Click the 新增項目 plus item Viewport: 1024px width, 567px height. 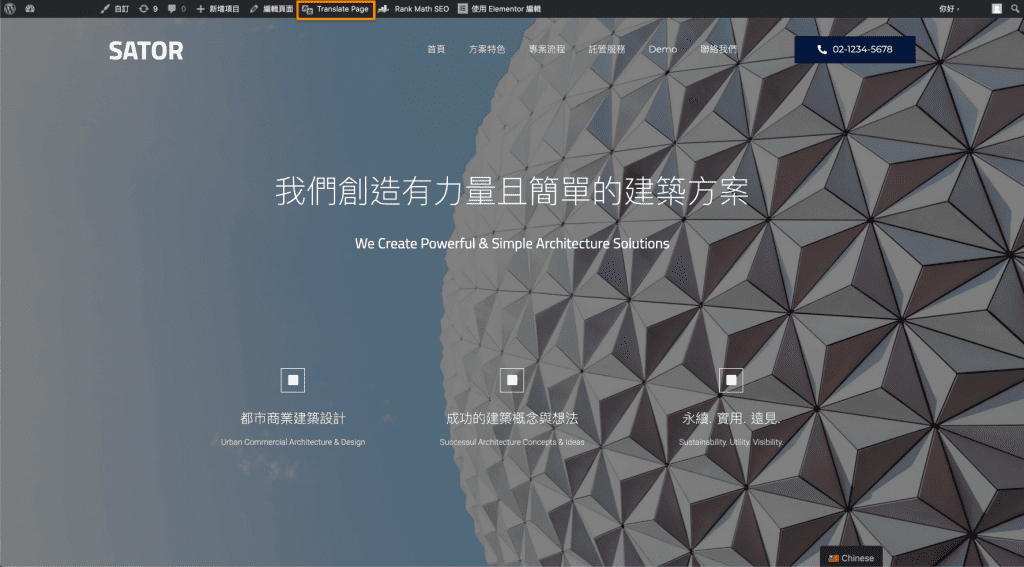pyautogui.click(x=218, y=8)
